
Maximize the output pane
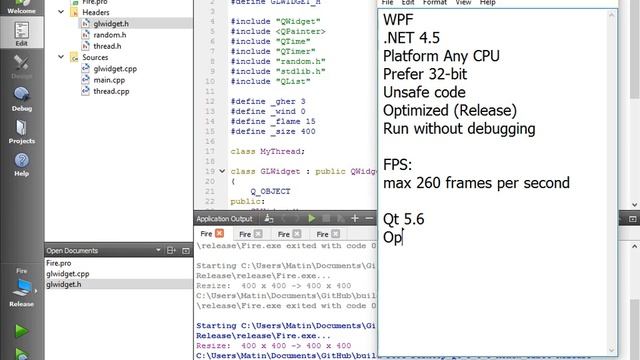click(632, 219)
